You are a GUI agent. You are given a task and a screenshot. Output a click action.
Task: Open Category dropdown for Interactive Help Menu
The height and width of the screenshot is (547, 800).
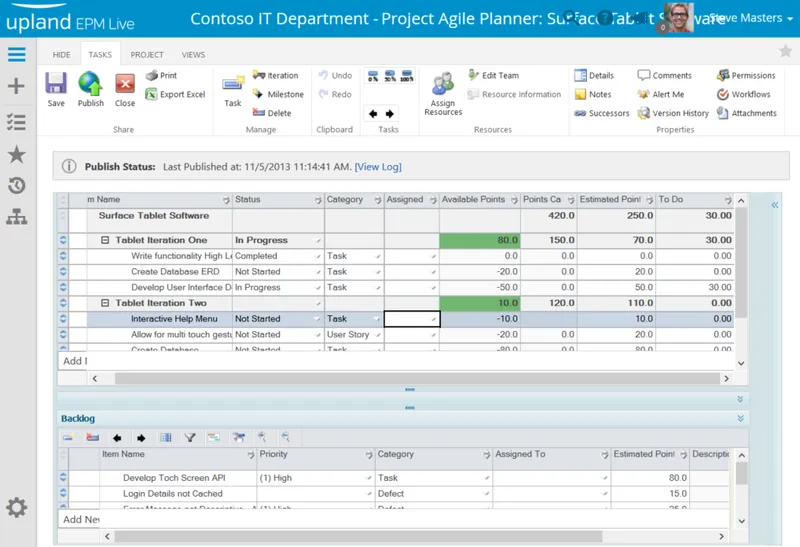click(x=377, y=319)
